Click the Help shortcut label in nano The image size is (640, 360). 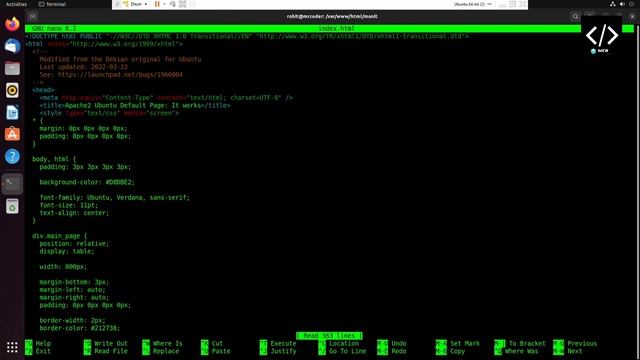tap(43, 343)
